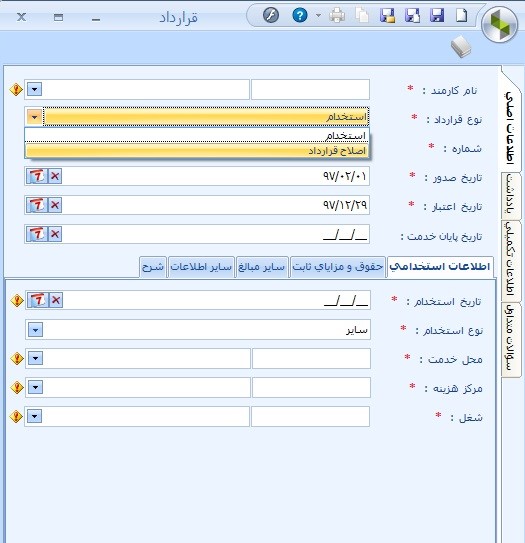
Task: Open the calendar picker for تاريخ صدور
Action: (x=37, y=176)
